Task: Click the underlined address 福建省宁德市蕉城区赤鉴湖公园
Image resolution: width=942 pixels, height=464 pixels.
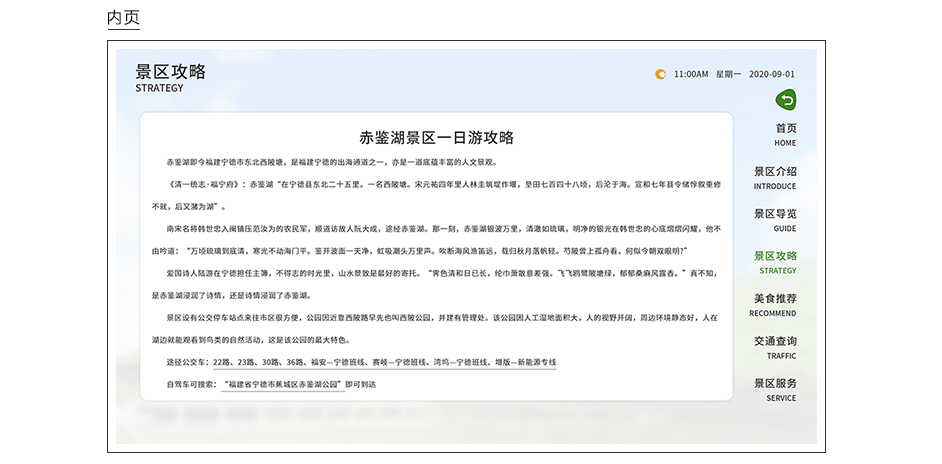Action: [x=282, y=384]
